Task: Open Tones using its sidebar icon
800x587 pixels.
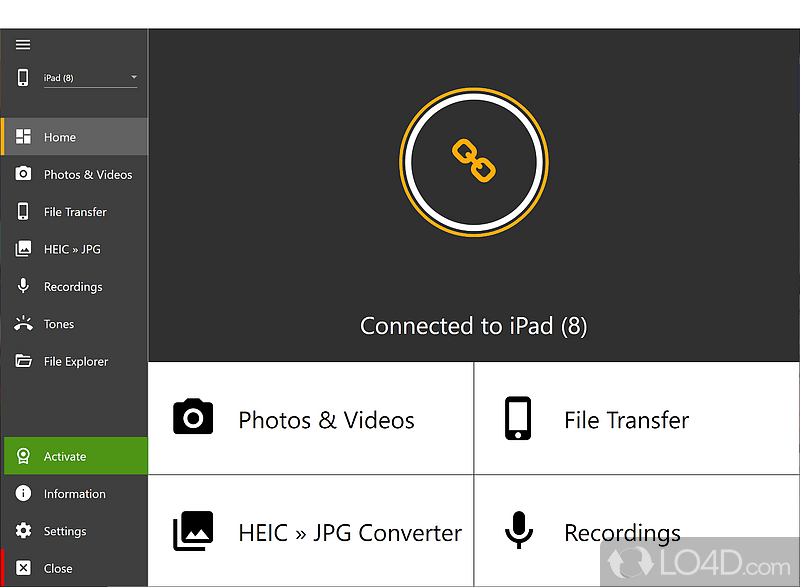Action: [x=23, y=323]
